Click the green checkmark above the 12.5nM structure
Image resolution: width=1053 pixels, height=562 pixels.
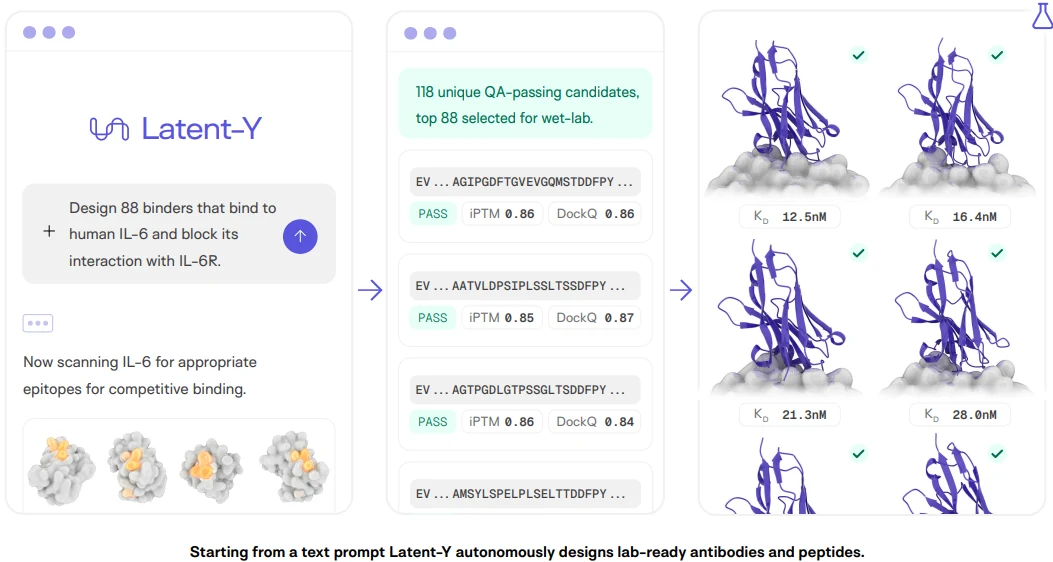(x=858, y=55)
